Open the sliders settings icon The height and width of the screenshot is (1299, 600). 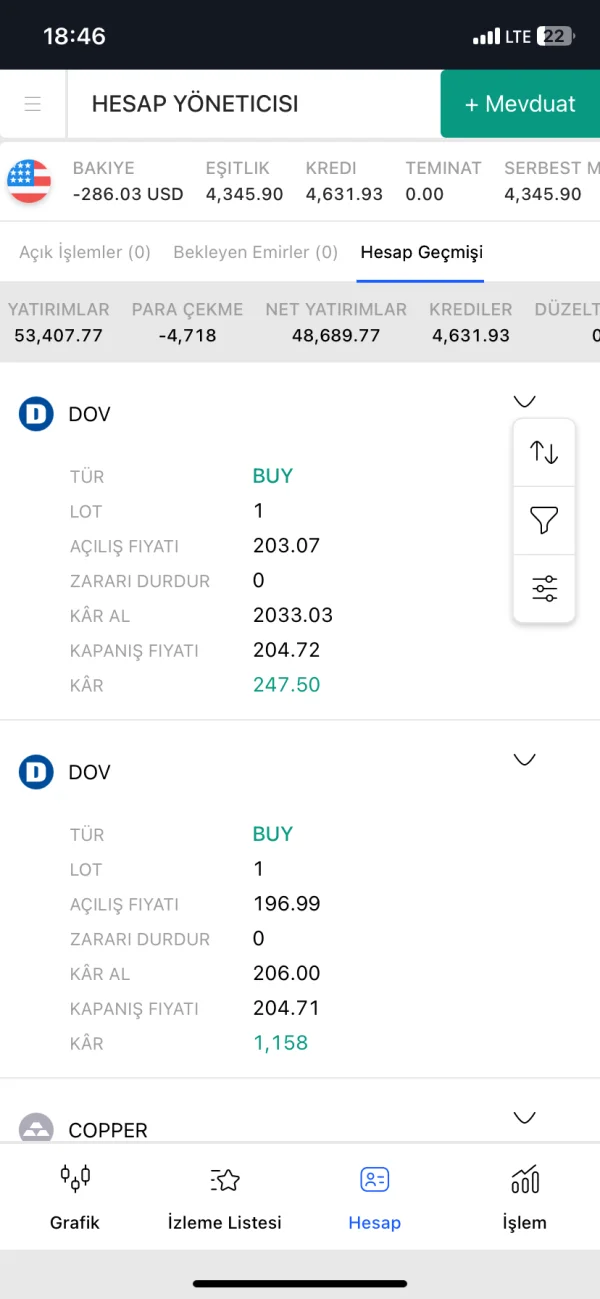click(x=544, y=588)
